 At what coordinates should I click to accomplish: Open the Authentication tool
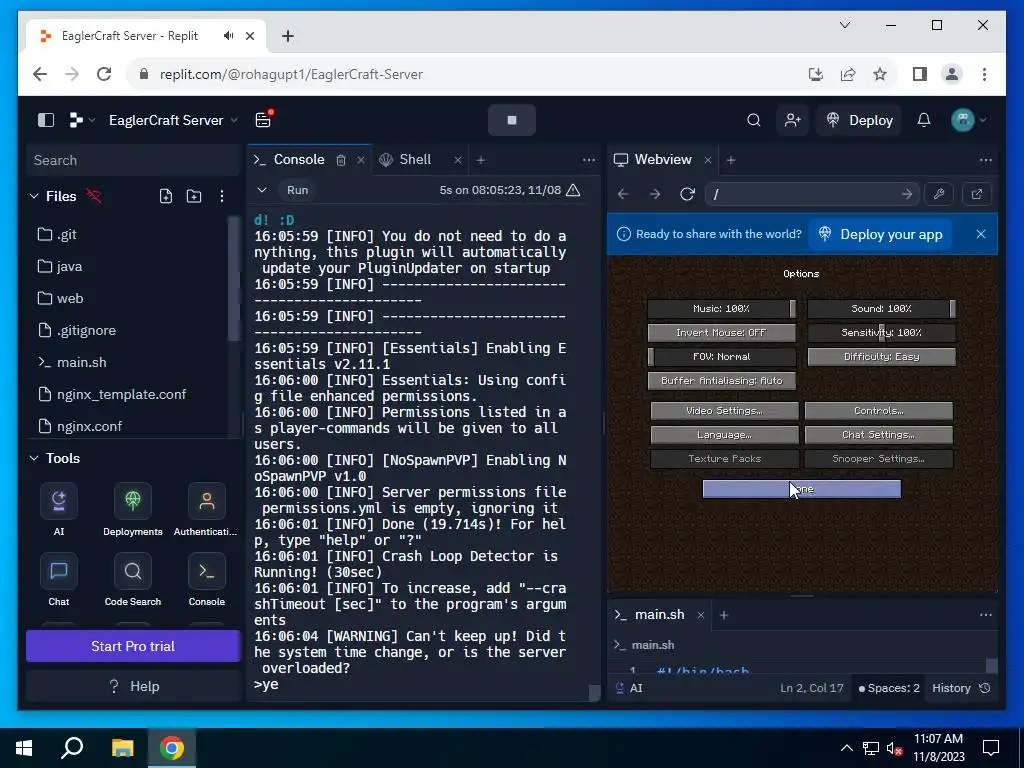click(x=206, y=509)
